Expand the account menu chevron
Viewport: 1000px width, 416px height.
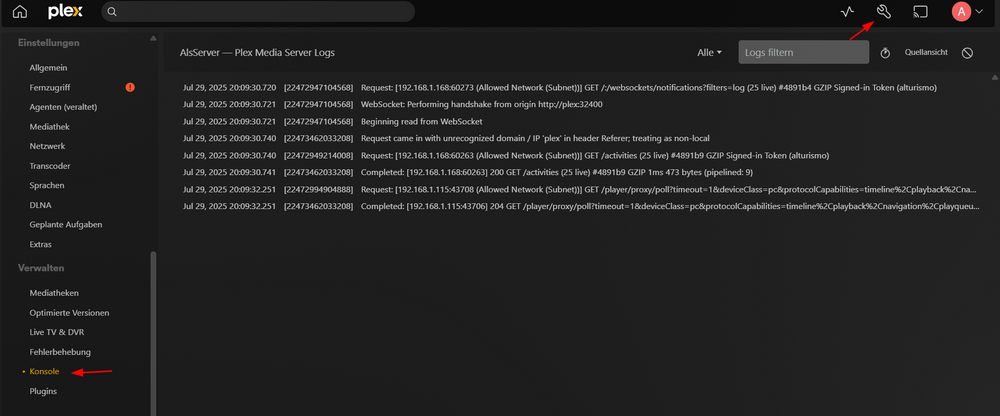980,11
